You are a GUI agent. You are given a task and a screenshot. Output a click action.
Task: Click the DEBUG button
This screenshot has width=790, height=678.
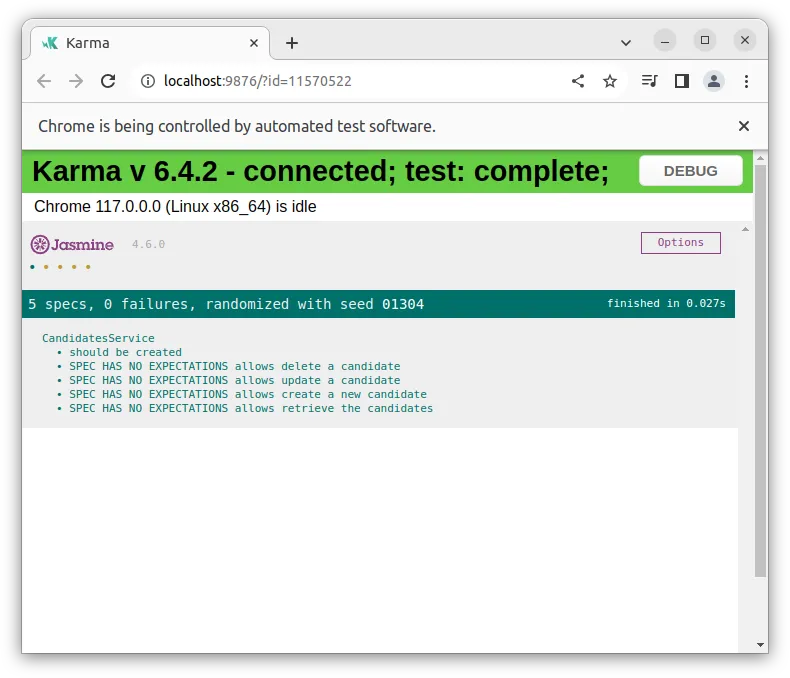(x=691, y=171)
